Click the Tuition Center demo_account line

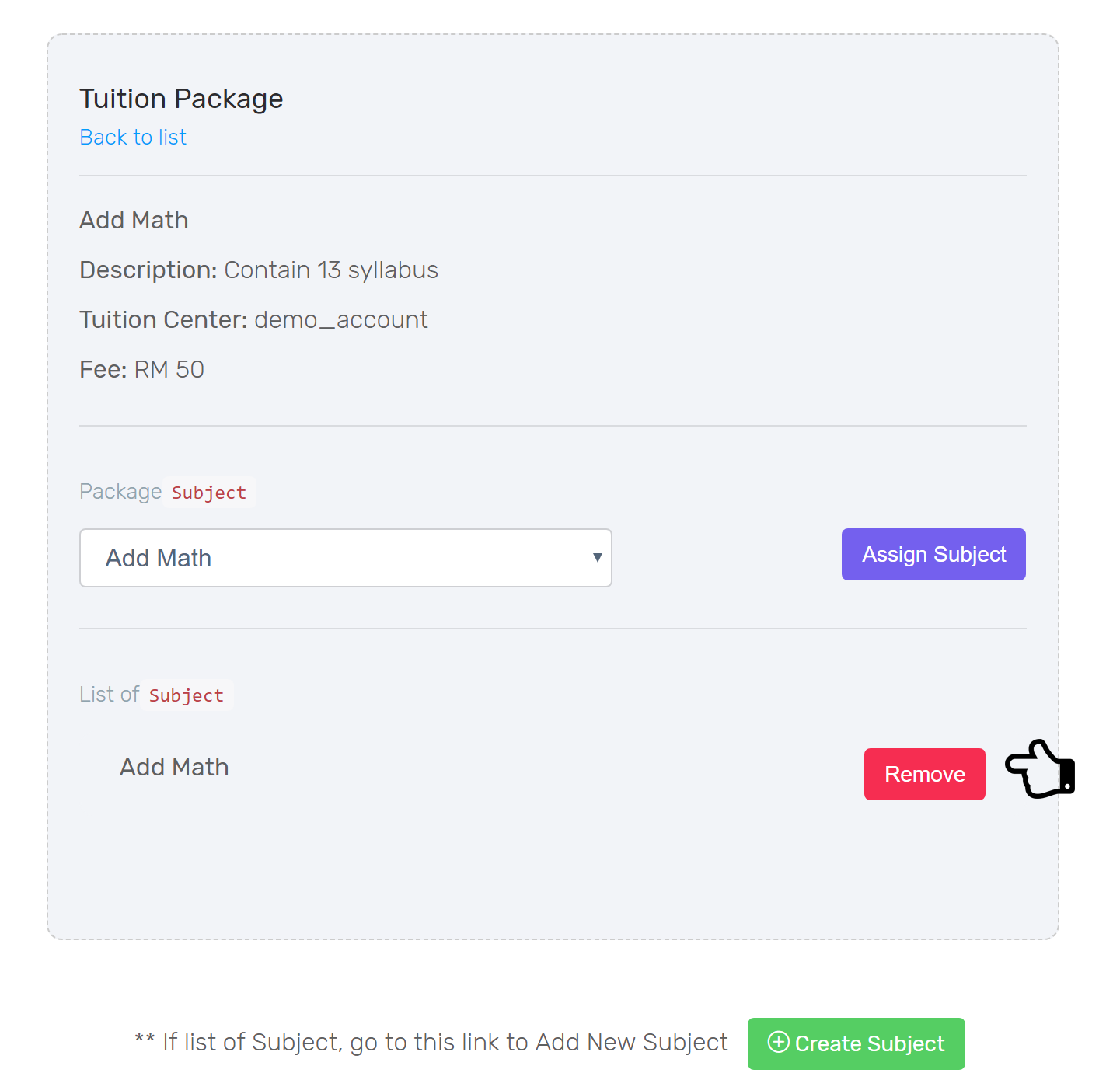click(253, 319)
